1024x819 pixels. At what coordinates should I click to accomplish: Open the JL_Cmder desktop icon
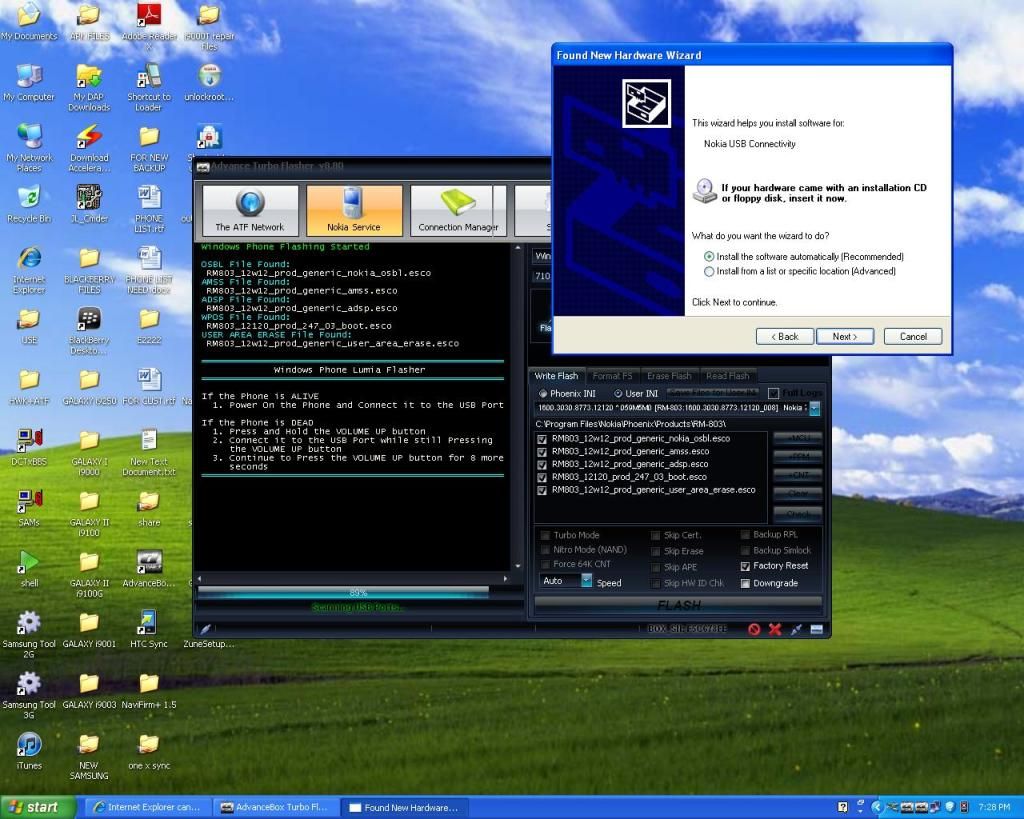pyautogui.click(x=89, y=204)
